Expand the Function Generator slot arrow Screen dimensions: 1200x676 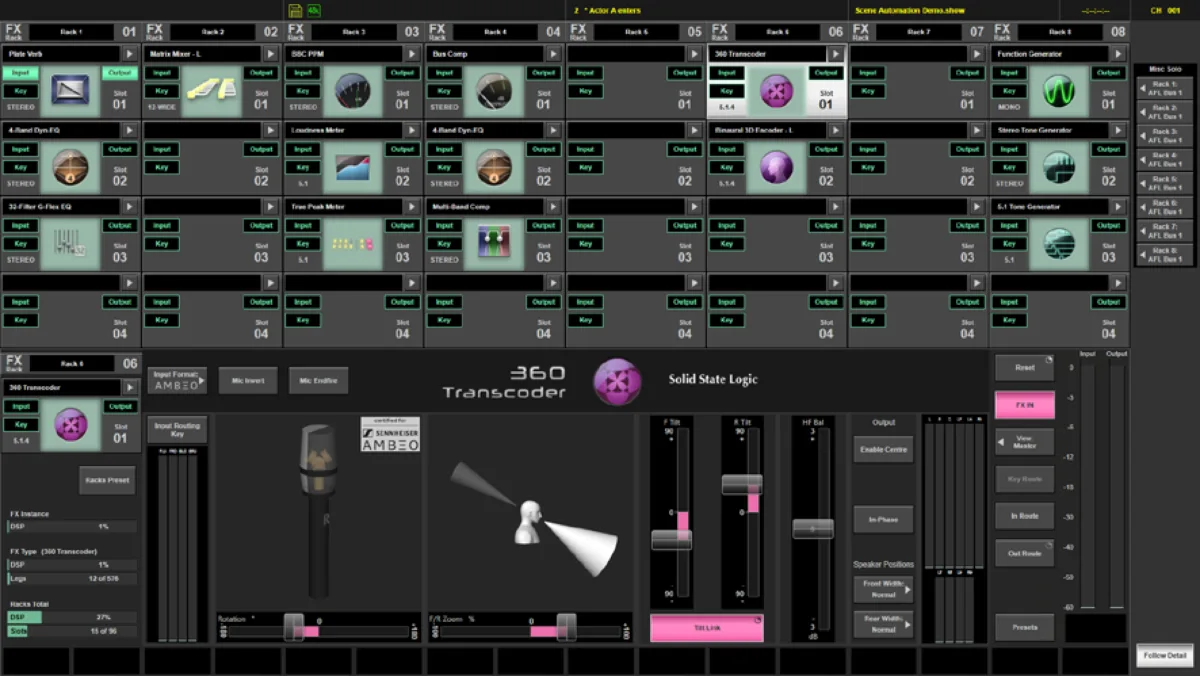[1118, 54]
